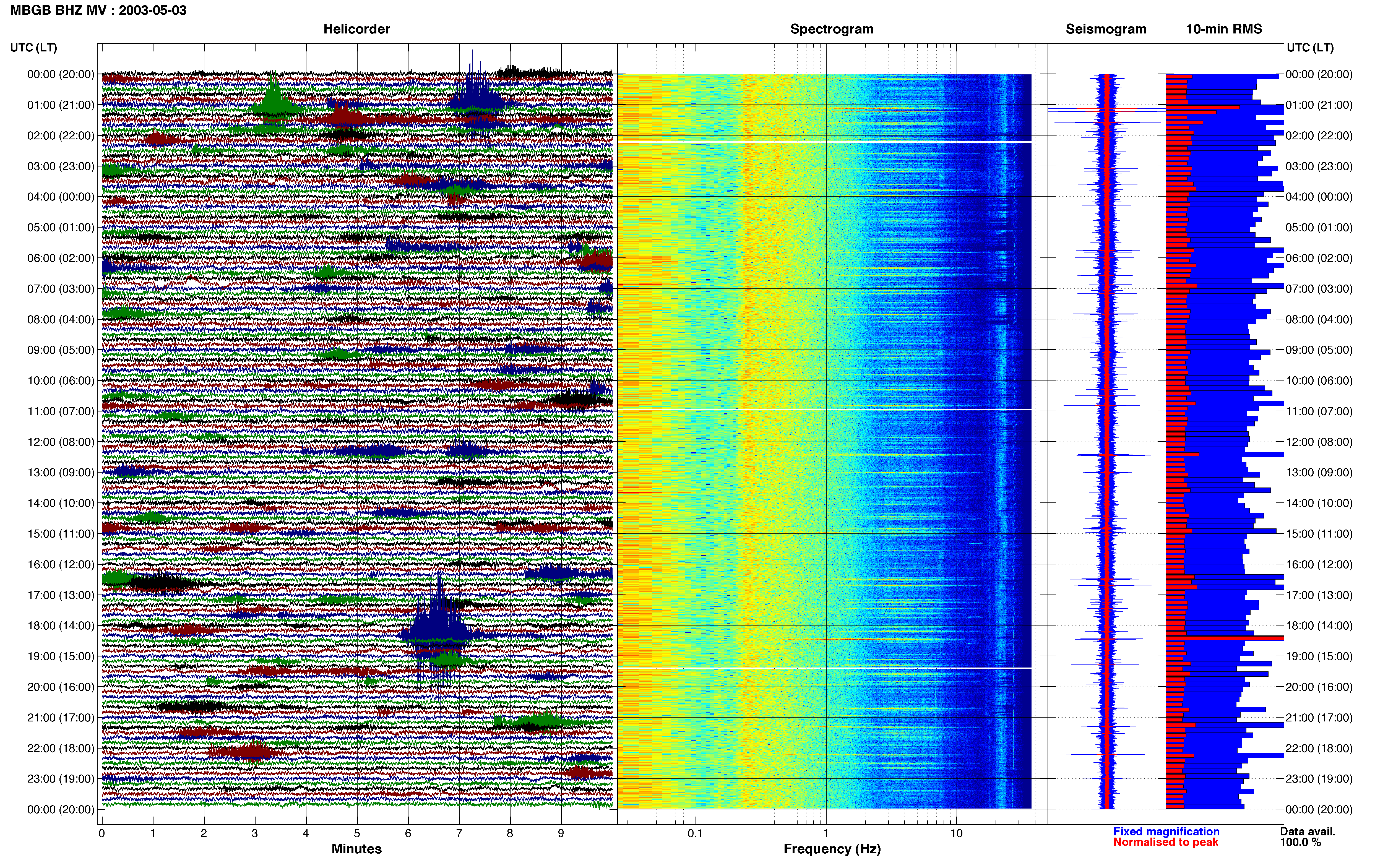Click 07:00 (03:00) on the Helicorder time axis
Screen dimensions: 1388x868
tap(61, 289)
